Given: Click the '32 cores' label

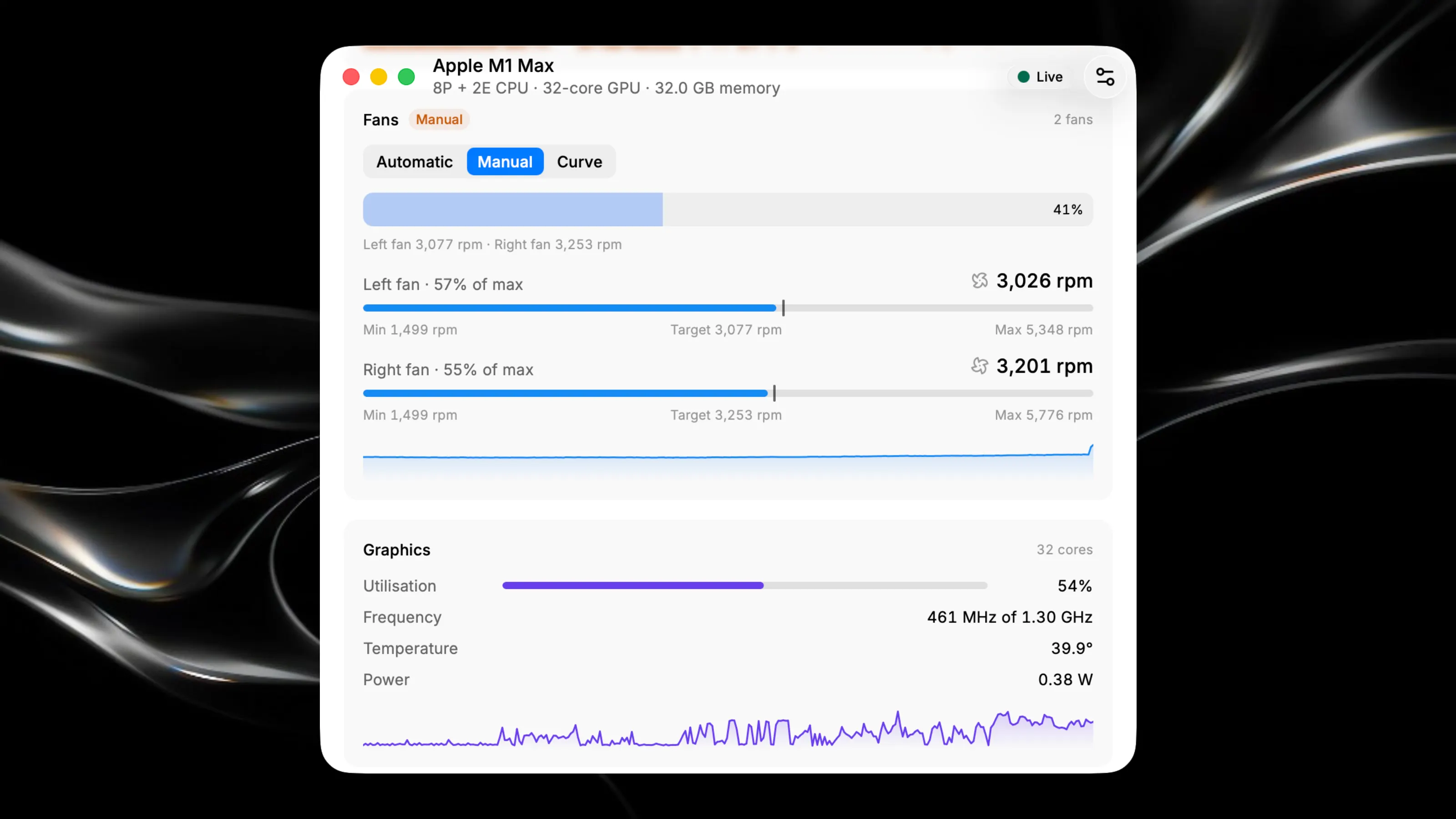Looking at the screenshot, I should click(x=1064, y=550).
